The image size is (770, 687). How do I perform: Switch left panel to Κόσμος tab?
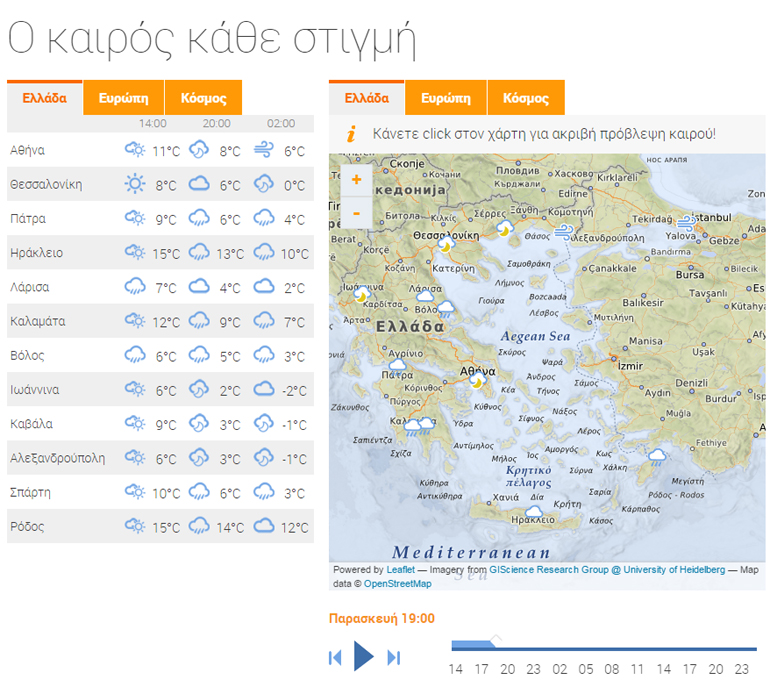(203, 98)
